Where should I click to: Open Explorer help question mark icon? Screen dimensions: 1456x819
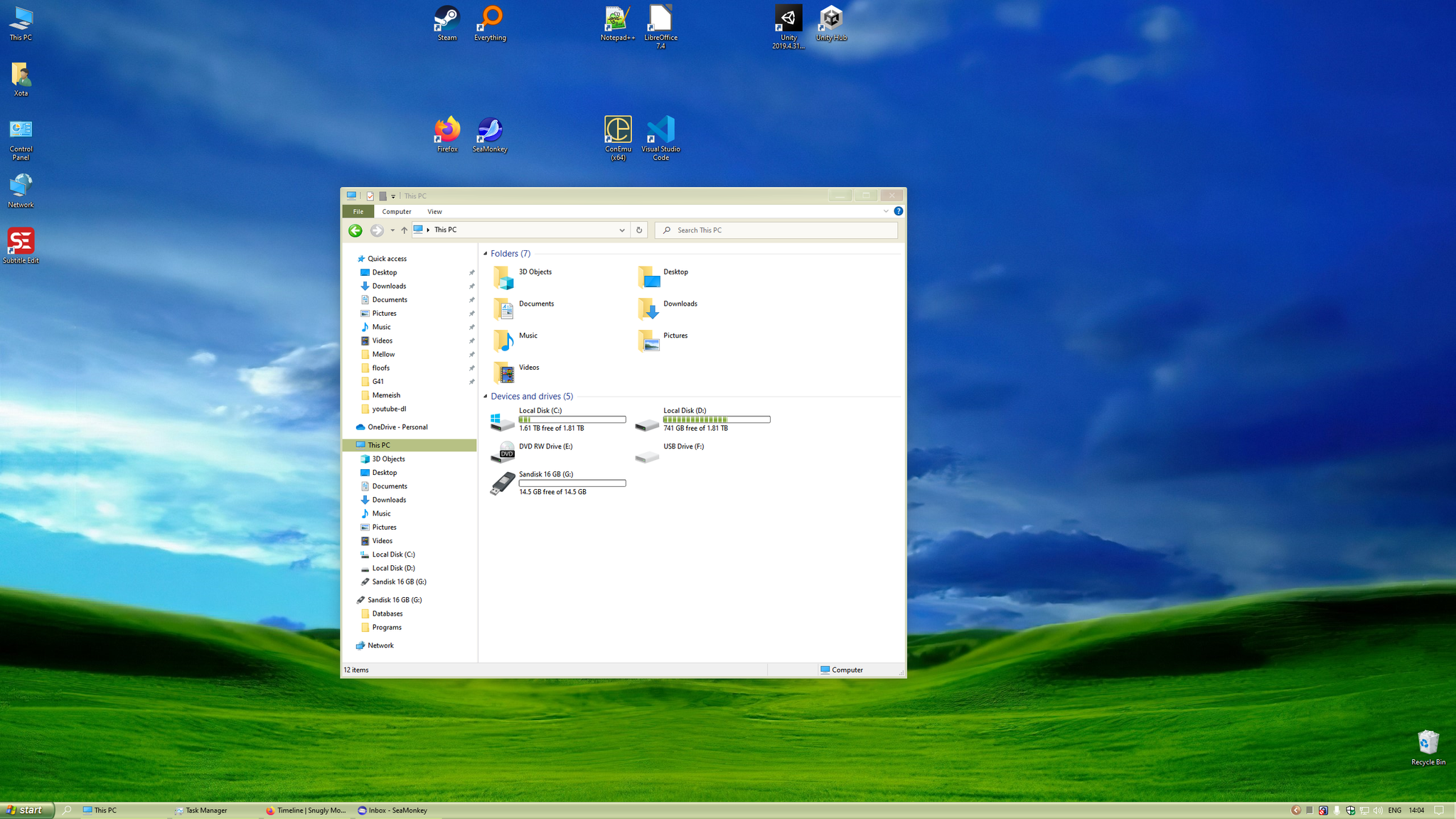click(898, 211)
